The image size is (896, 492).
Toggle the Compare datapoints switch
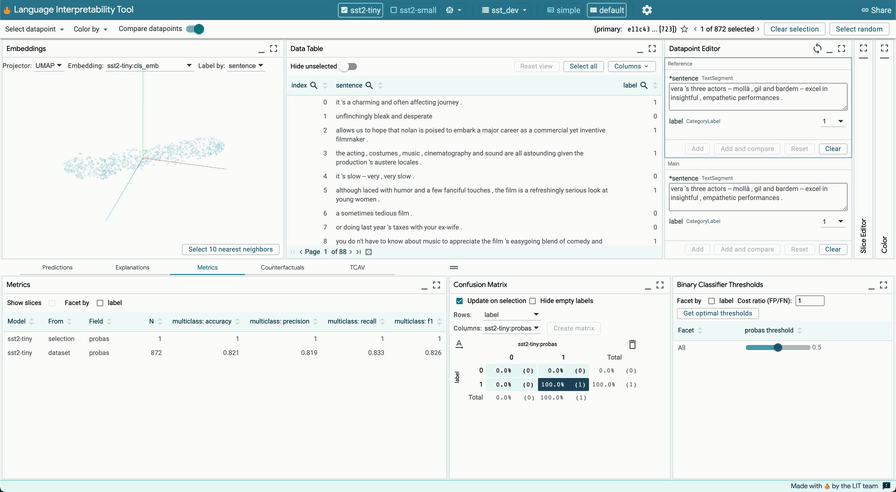click(x=195, y=29)
